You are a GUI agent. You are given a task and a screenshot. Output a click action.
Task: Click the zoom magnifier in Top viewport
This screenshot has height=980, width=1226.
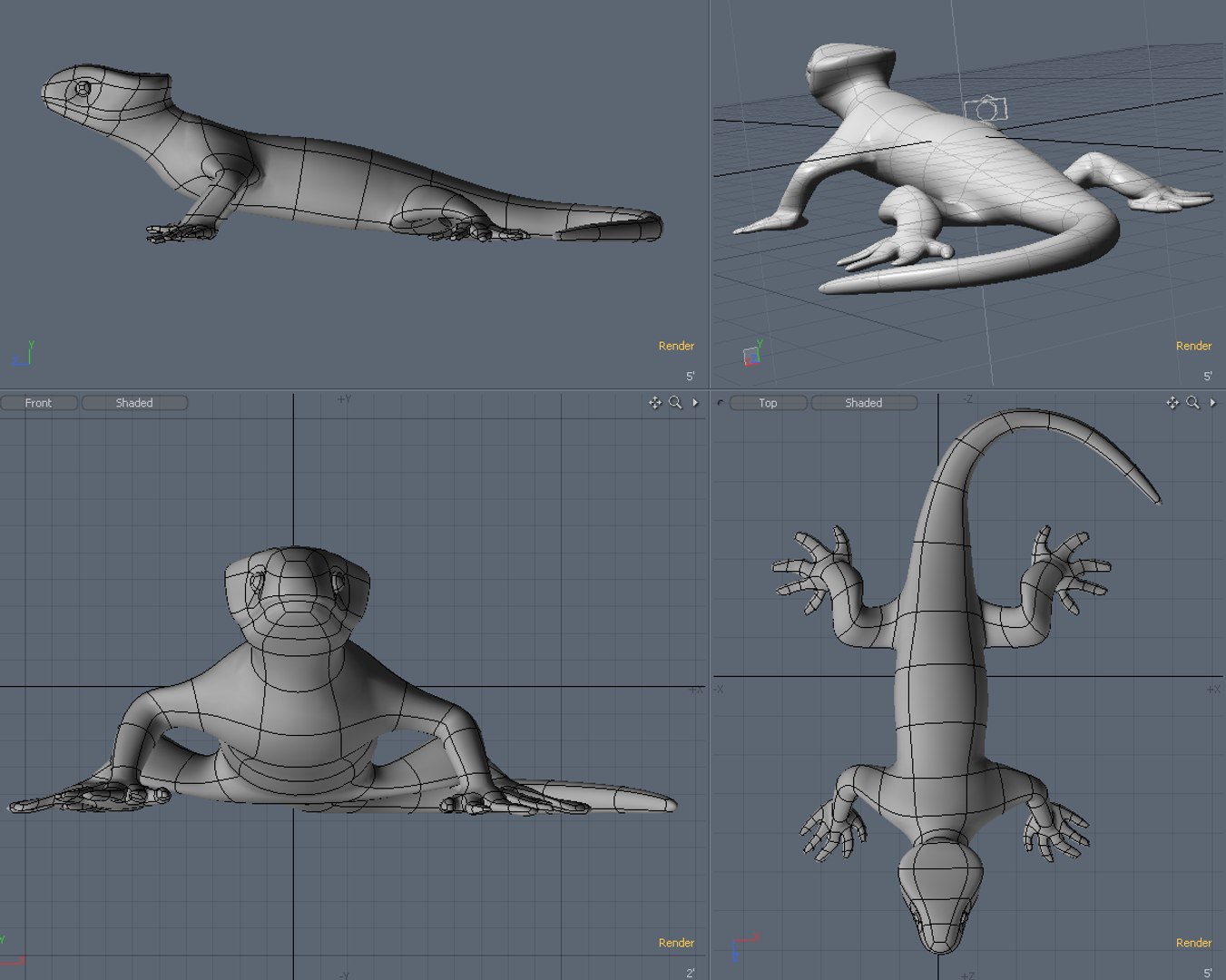[x=1192, y=403]
